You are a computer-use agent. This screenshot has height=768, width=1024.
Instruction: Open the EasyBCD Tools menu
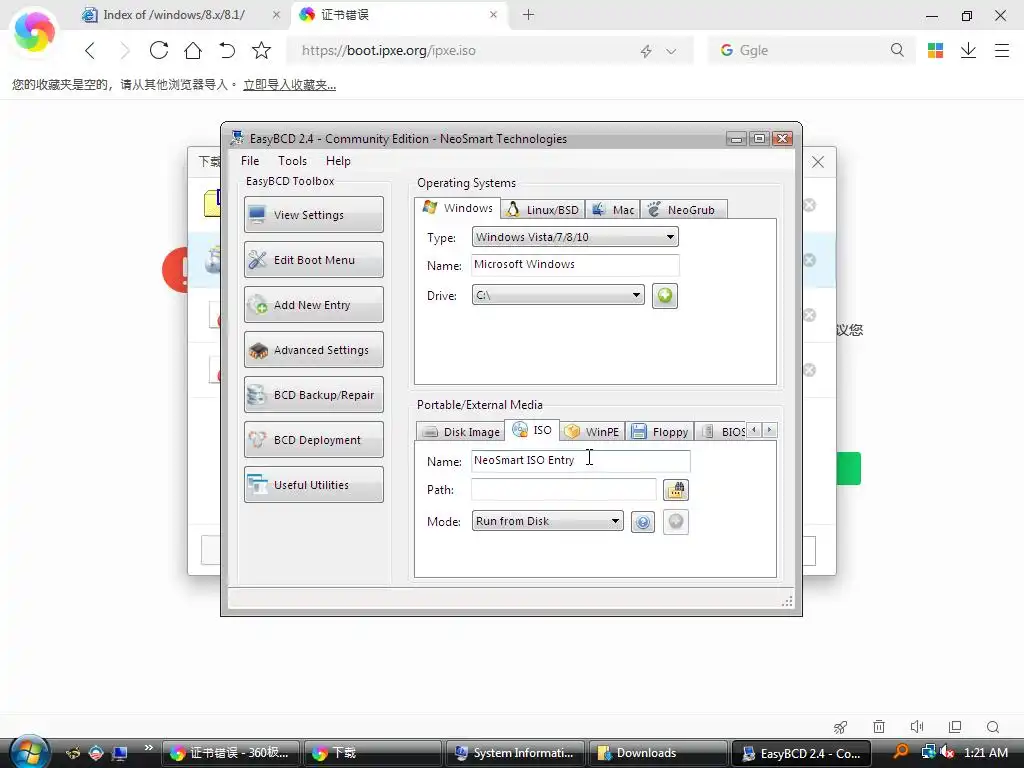pyautogui.click(x=292, y=161)
